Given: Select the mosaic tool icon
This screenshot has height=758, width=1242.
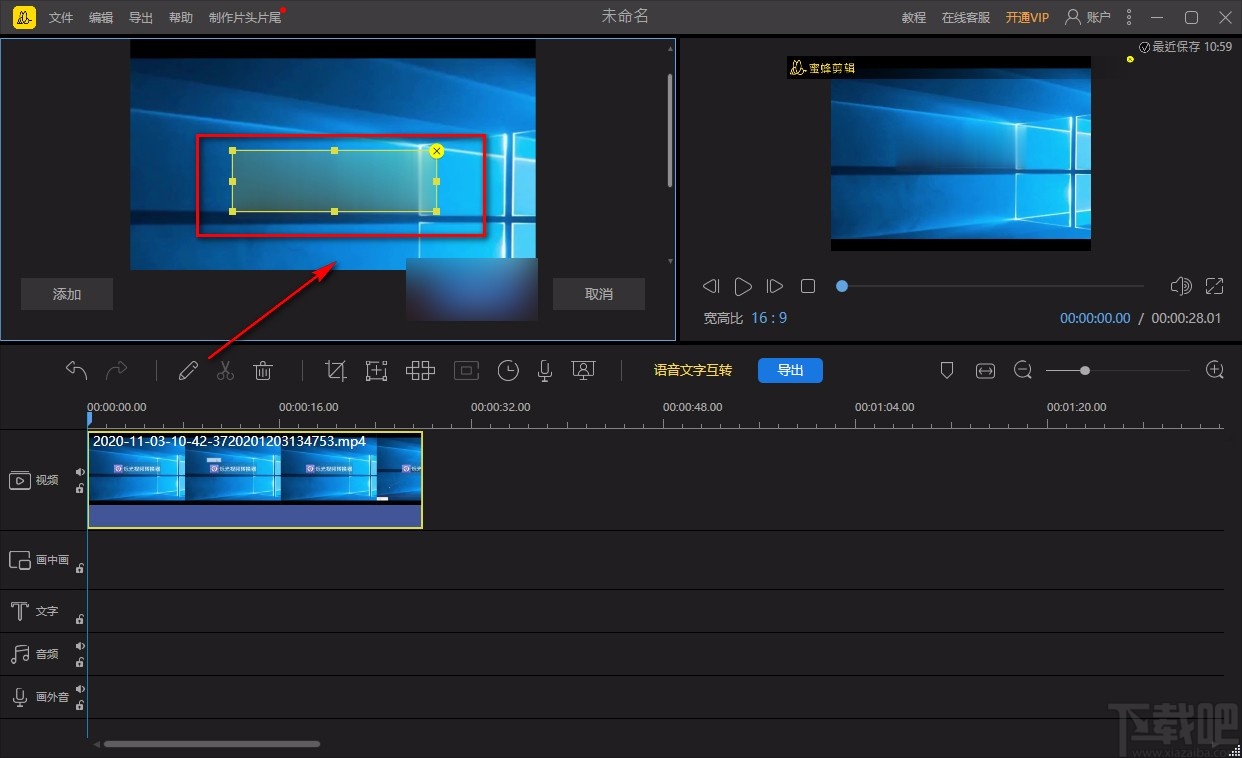Looking at the screenshot, I should [x=420, y=371].
